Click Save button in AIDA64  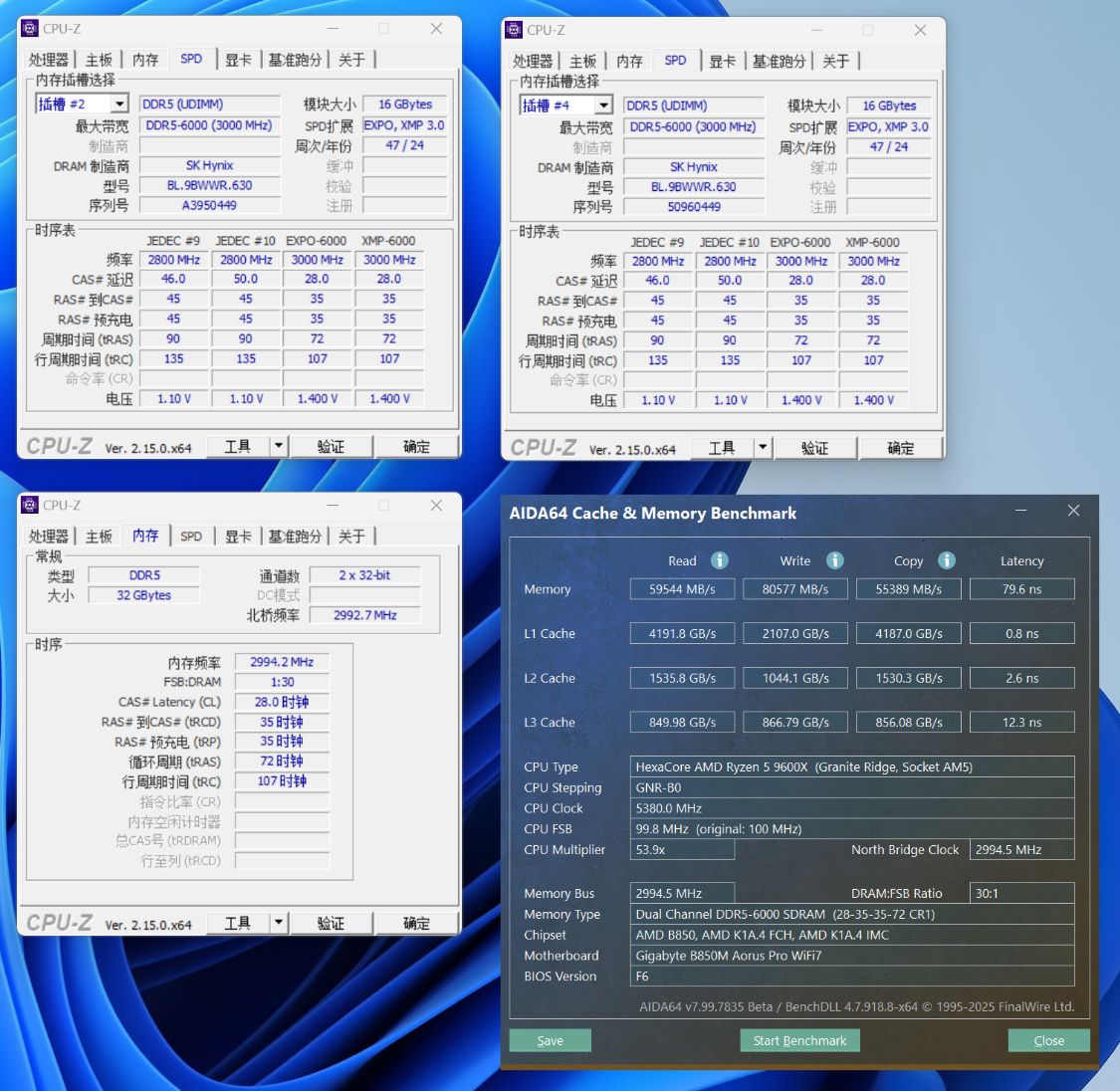pyautogui.click(x=550, y=1040)
